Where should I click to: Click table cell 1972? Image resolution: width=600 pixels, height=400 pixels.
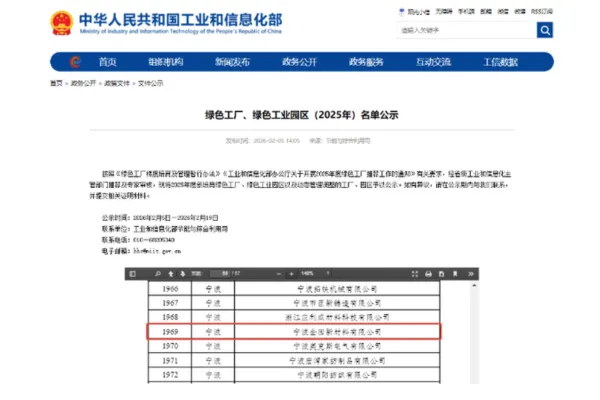(170, 374)
